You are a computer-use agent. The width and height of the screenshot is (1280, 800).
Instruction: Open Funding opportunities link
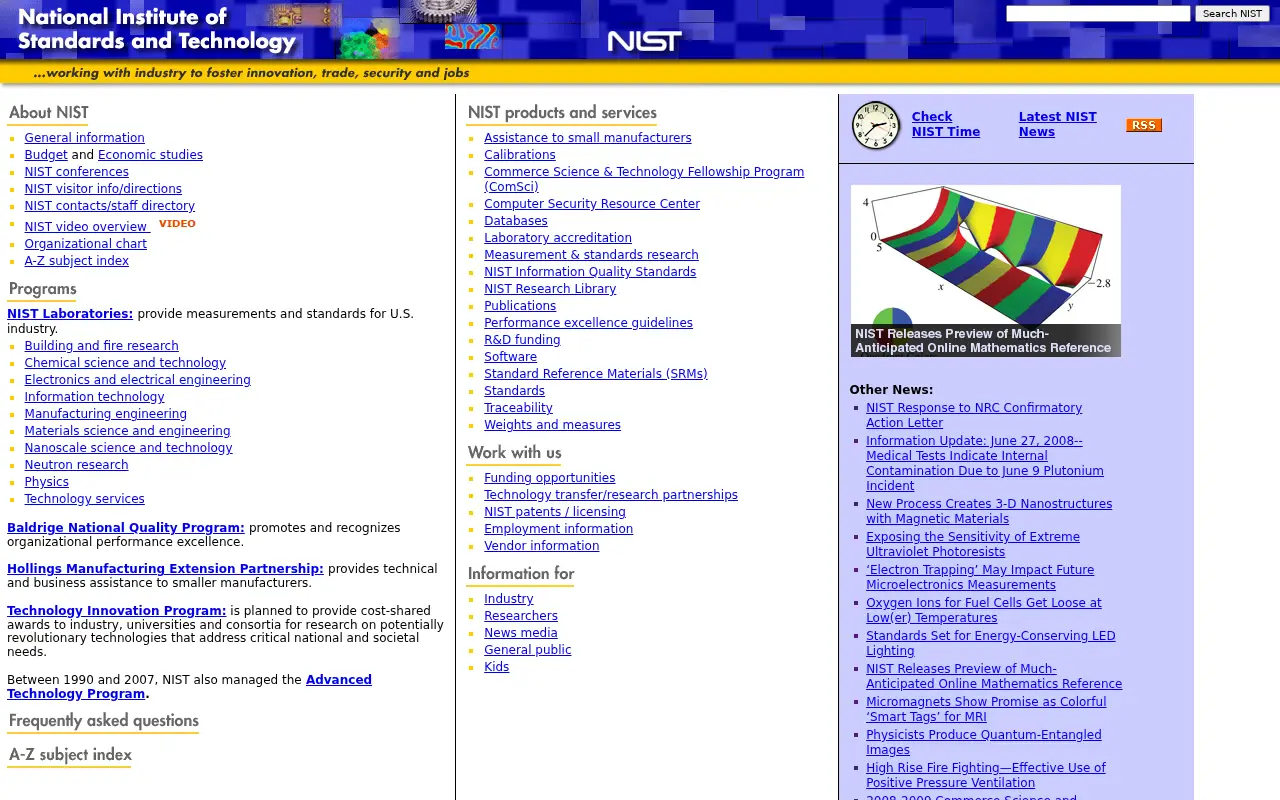[x=549, y=478]
